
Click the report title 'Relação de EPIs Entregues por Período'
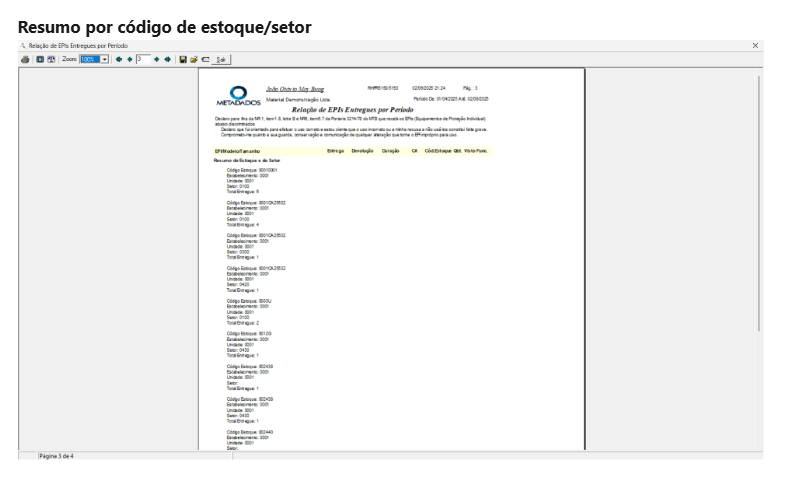coord(352,109)
